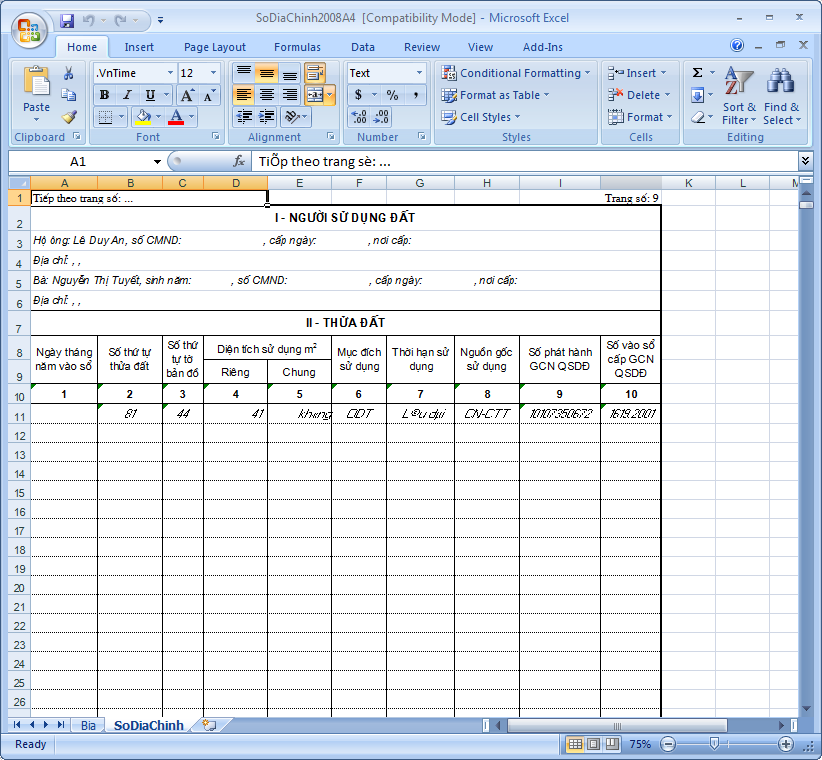Select the Bia sheet tab
Screen dimensions: 822x760
88,725
